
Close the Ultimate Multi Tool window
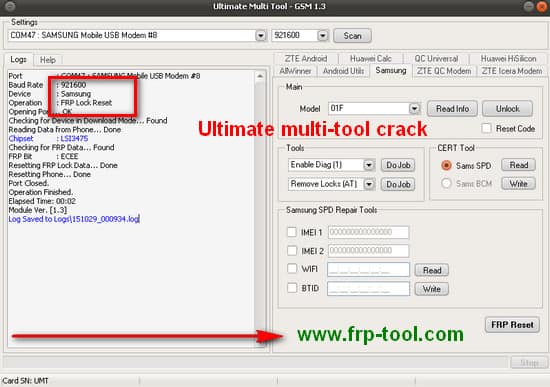click(542, 7)
